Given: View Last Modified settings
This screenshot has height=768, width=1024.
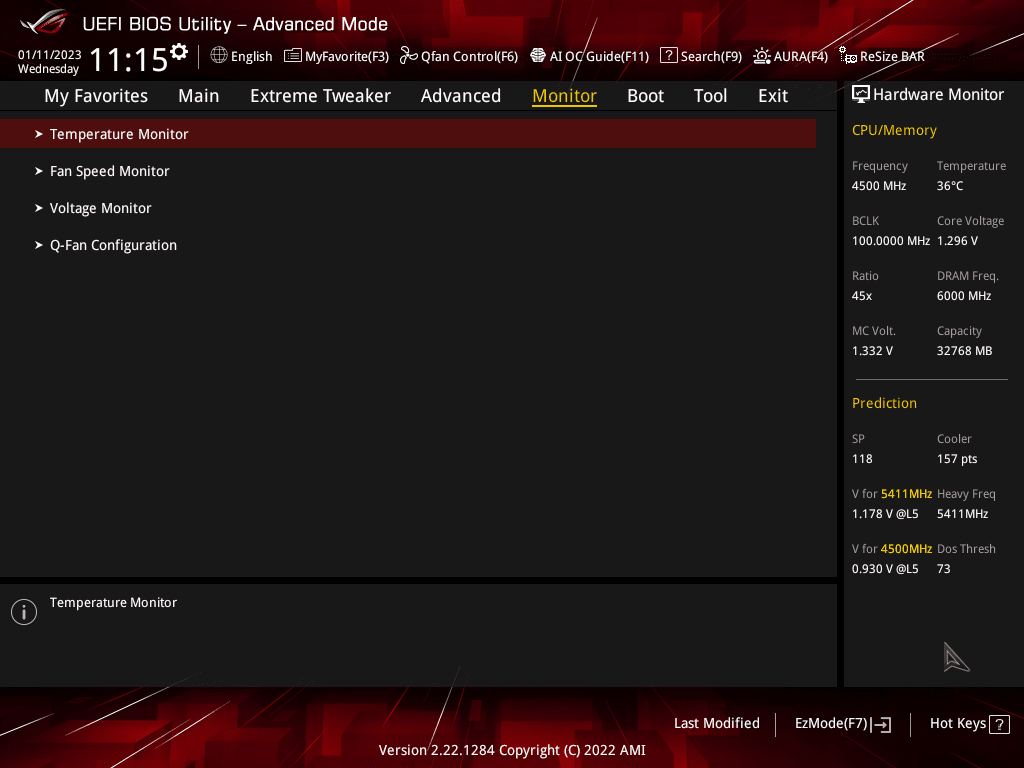Looking at the screenshot, I should 716,724.
